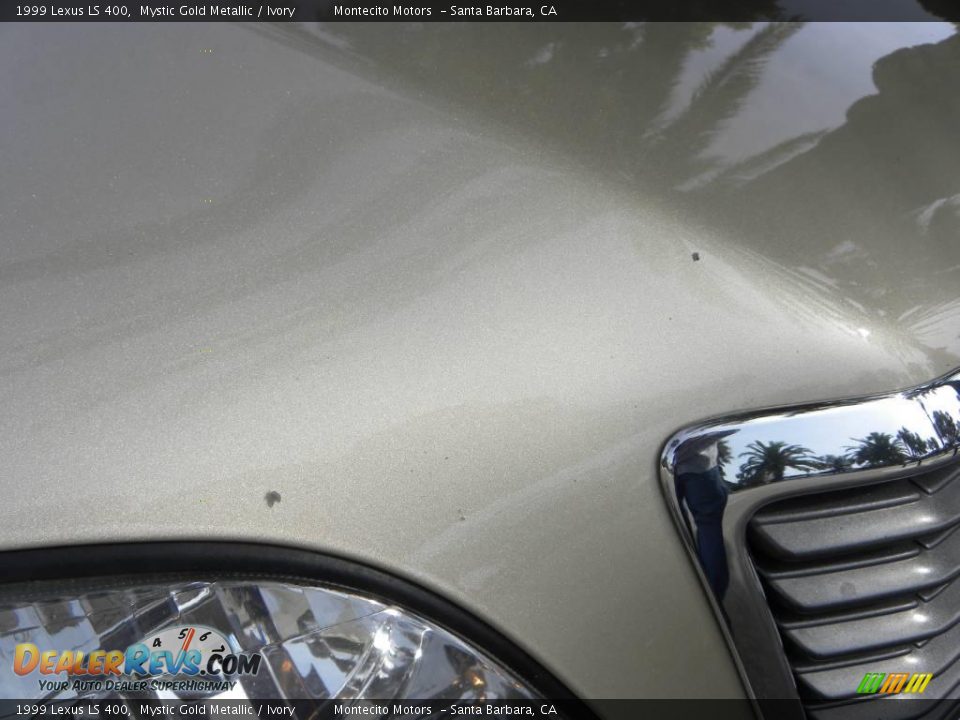Select the '1999 Lexus LS 400' text in top caption

pyautogui.click(x=72, y=11)
